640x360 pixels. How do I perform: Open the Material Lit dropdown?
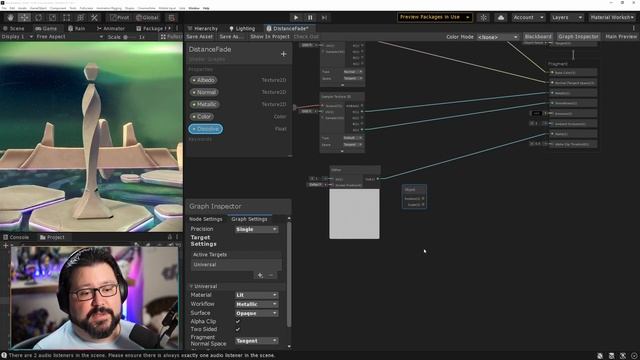coord(256,295)
